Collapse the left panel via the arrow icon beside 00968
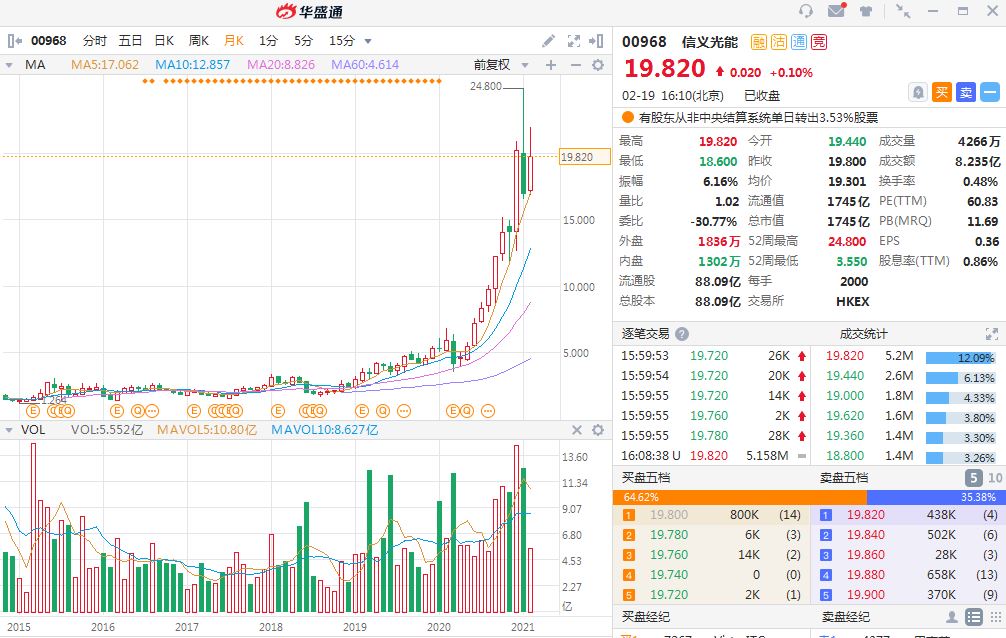The image size is (1006, 638). [x=14, y=41]
